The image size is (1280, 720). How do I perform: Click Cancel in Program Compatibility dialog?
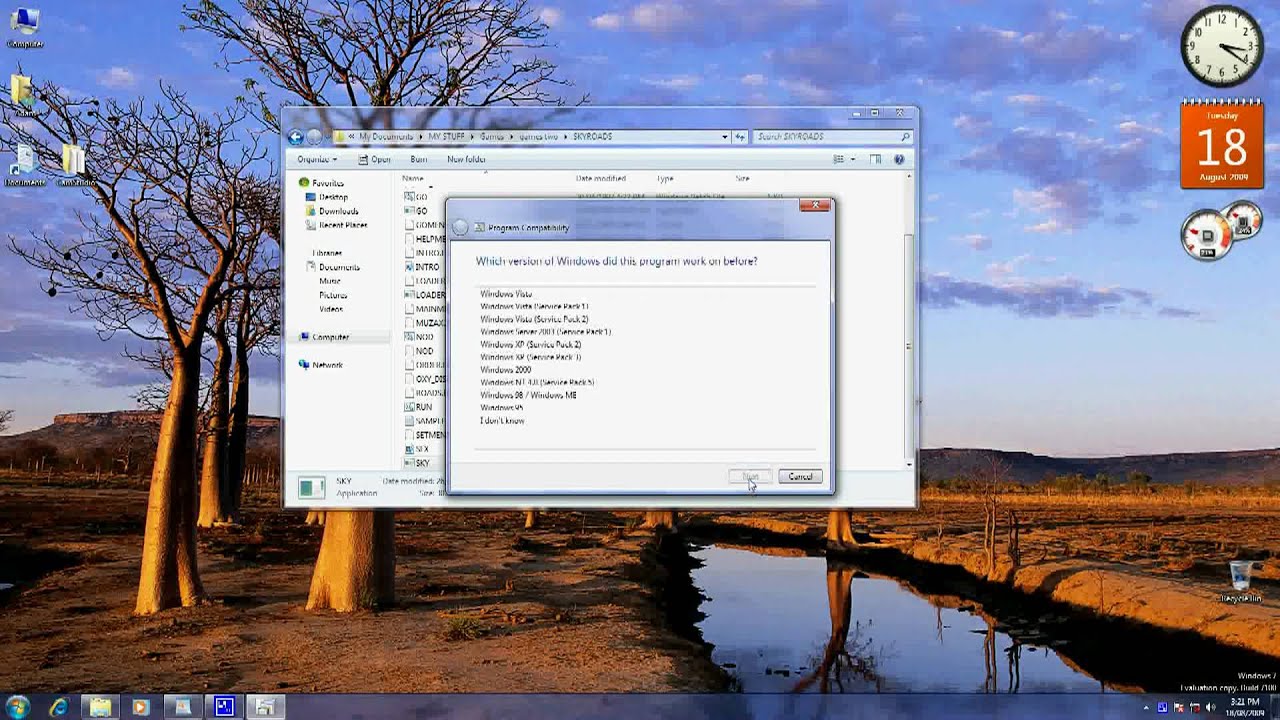(x=800, y=477)
